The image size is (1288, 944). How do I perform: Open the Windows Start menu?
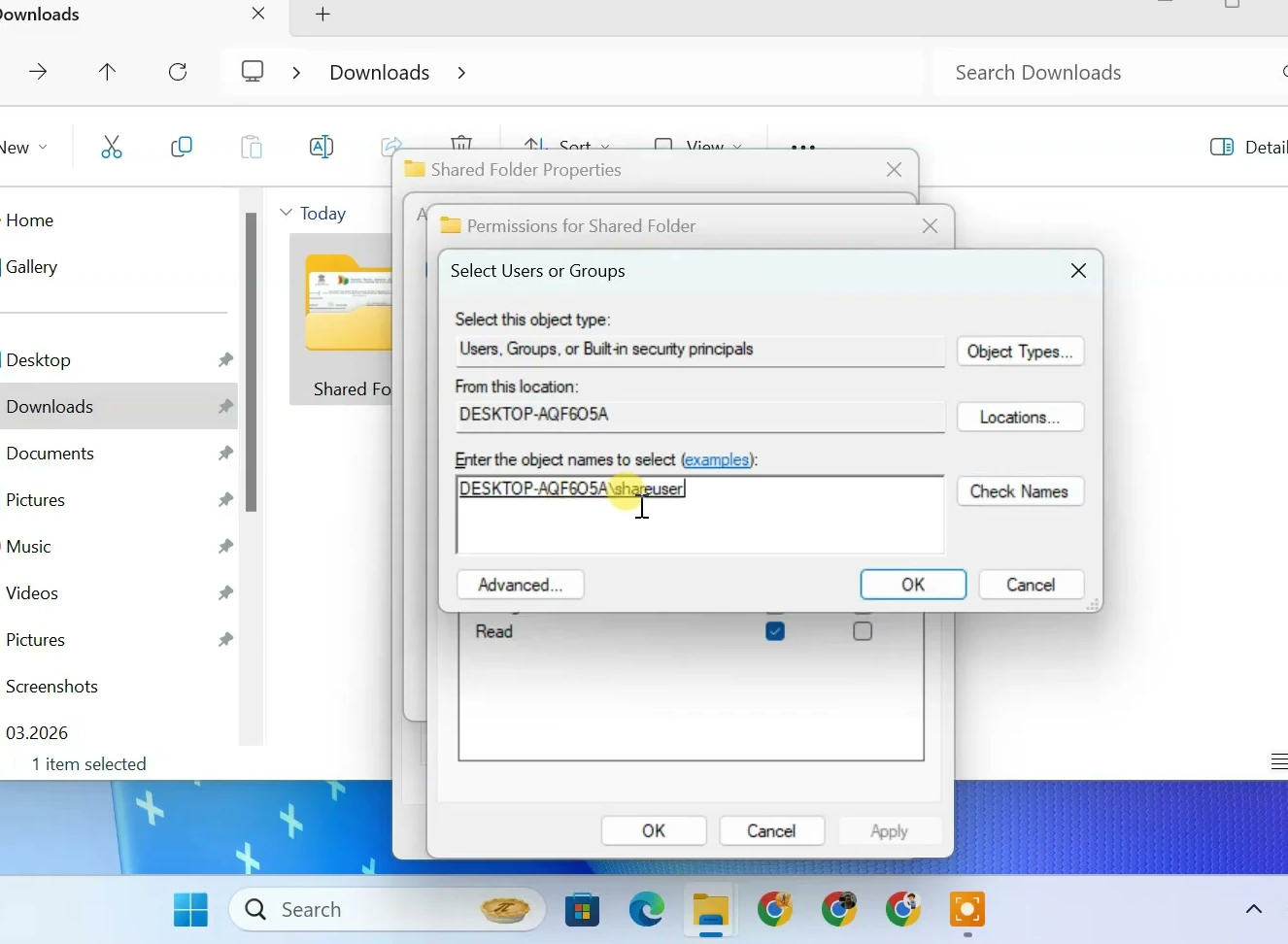pyautogui.click(x=191, y=910)
